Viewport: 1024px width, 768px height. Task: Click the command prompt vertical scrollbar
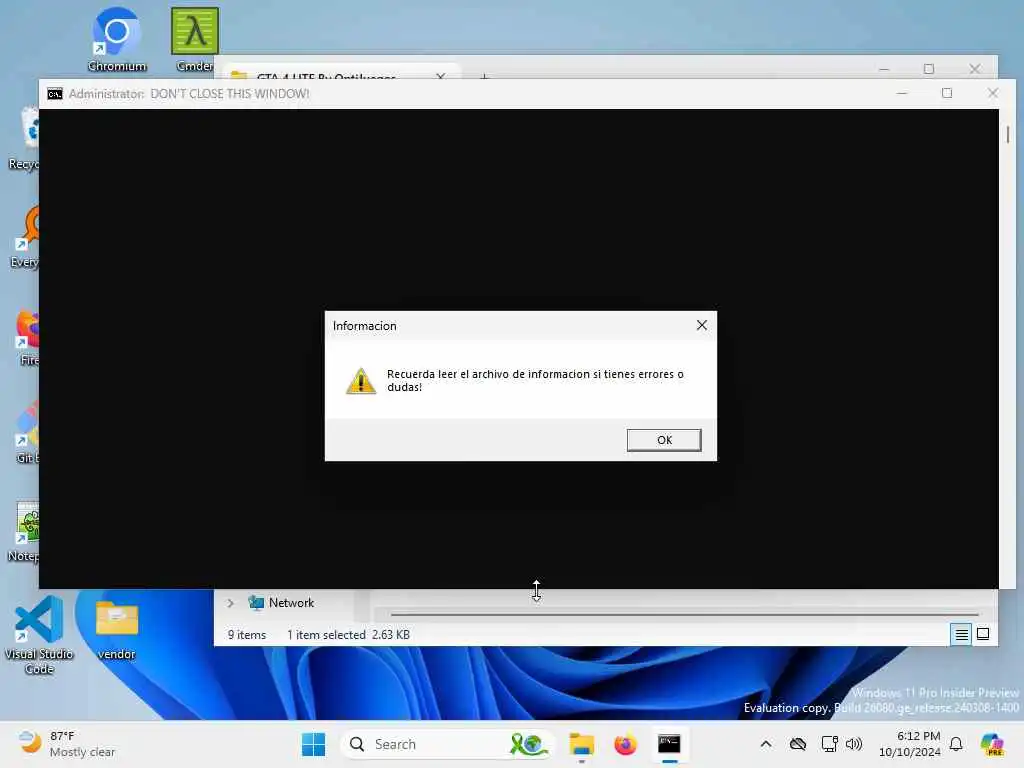pyautogui.click(x=1008, y=135)
